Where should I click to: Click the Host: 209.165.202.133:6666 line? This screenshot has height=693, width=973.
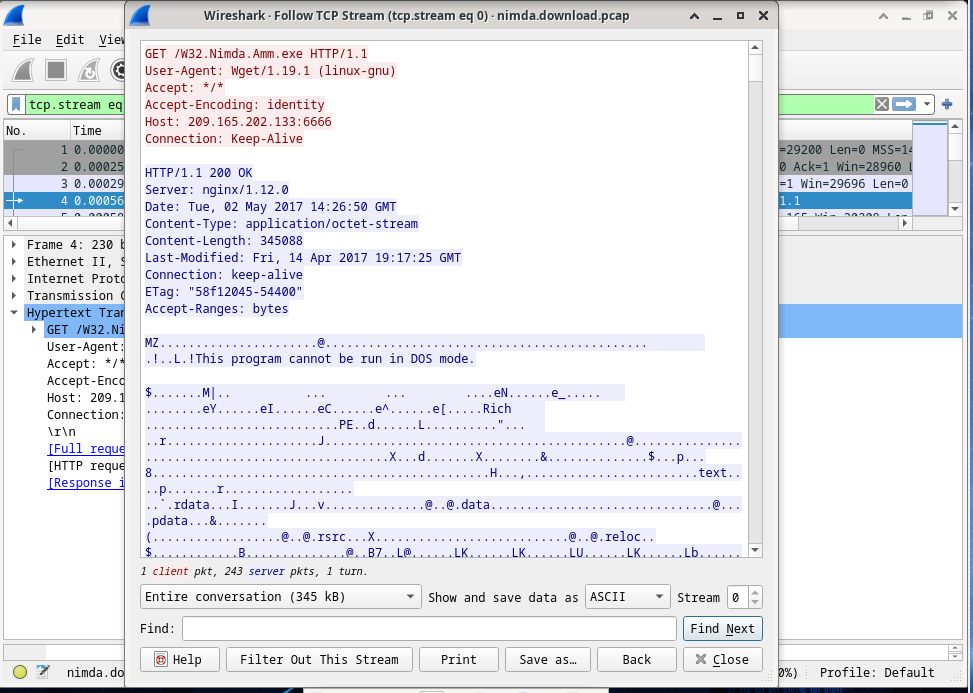(x=238, y=122)
